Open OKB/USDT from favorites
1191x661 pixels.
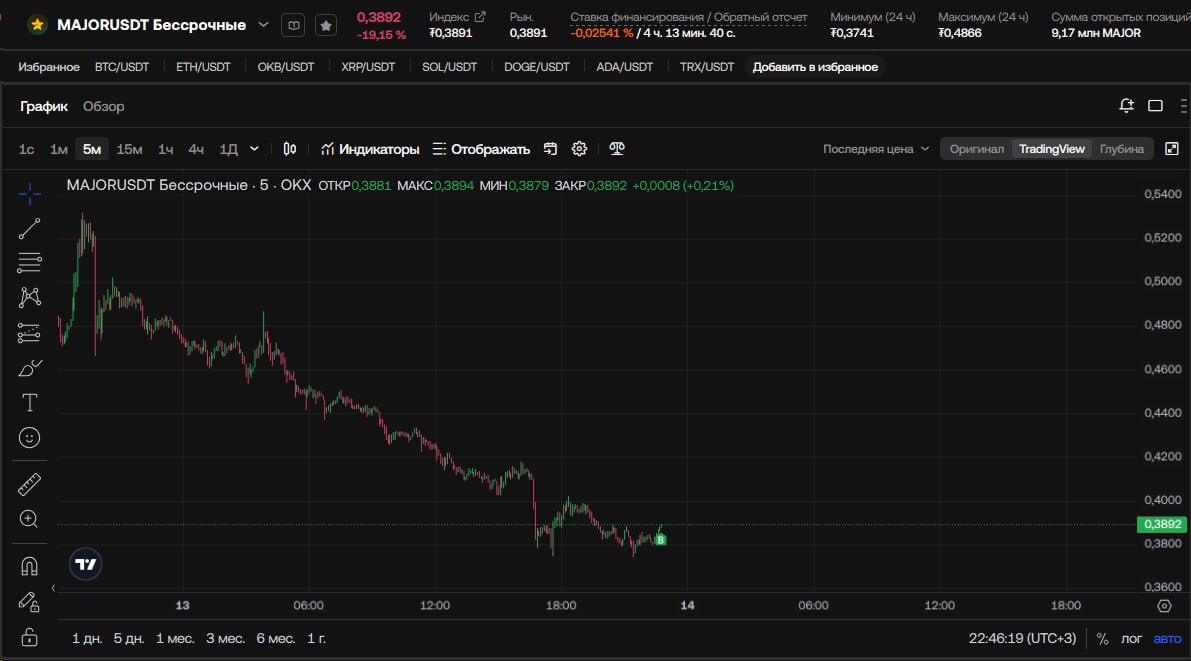tap(286, 67)
